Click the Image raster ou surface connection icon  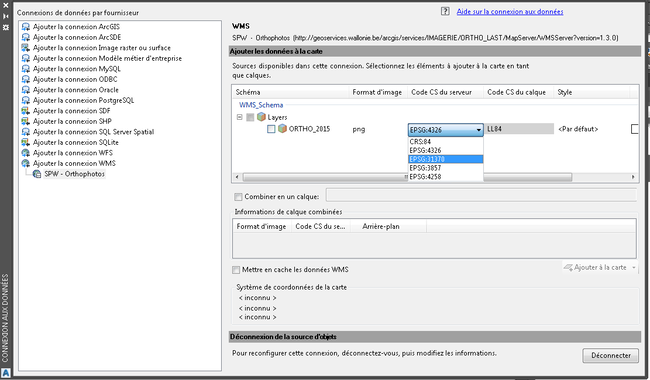point(26,48)
